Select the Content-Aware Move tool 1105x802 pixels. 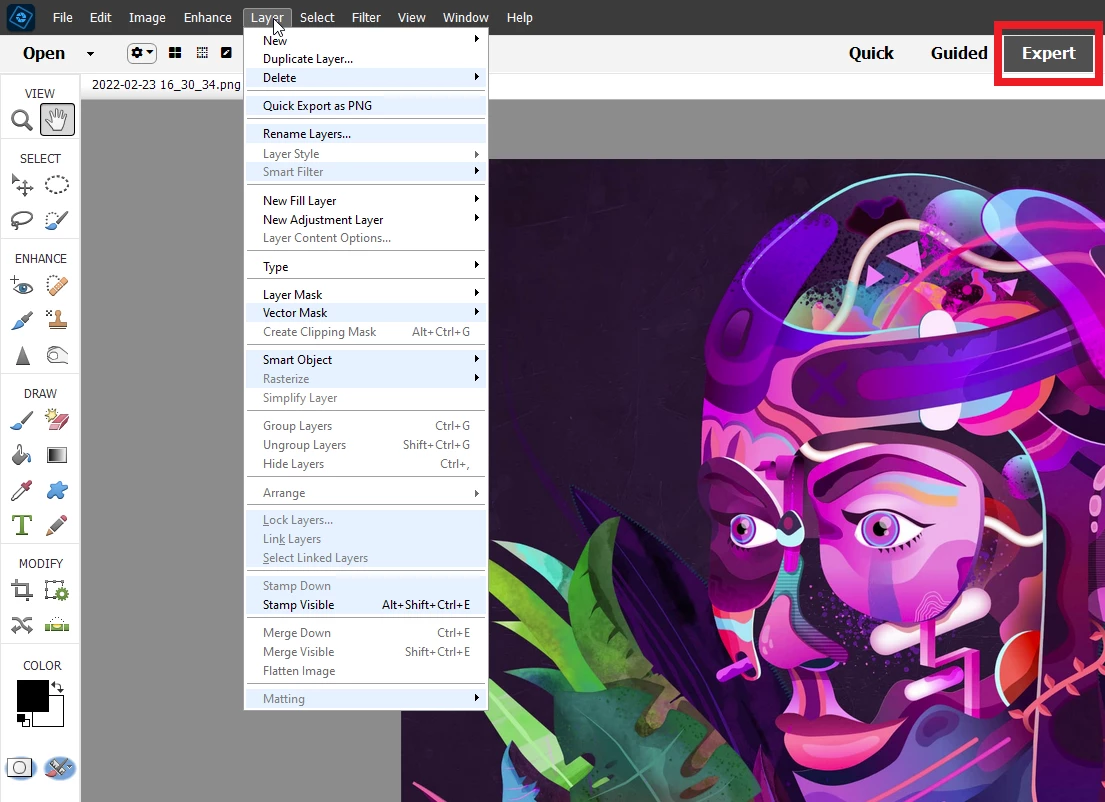coord(22,625)
